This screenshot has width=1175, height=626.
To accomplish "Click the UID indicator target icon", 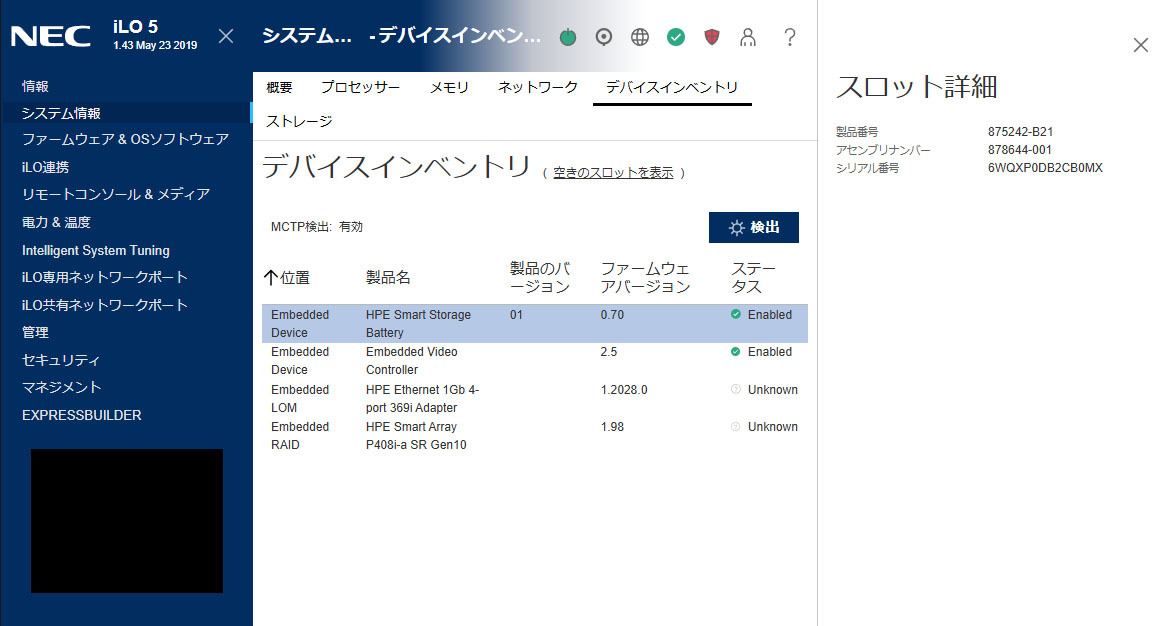I will [x=604, y=37].
